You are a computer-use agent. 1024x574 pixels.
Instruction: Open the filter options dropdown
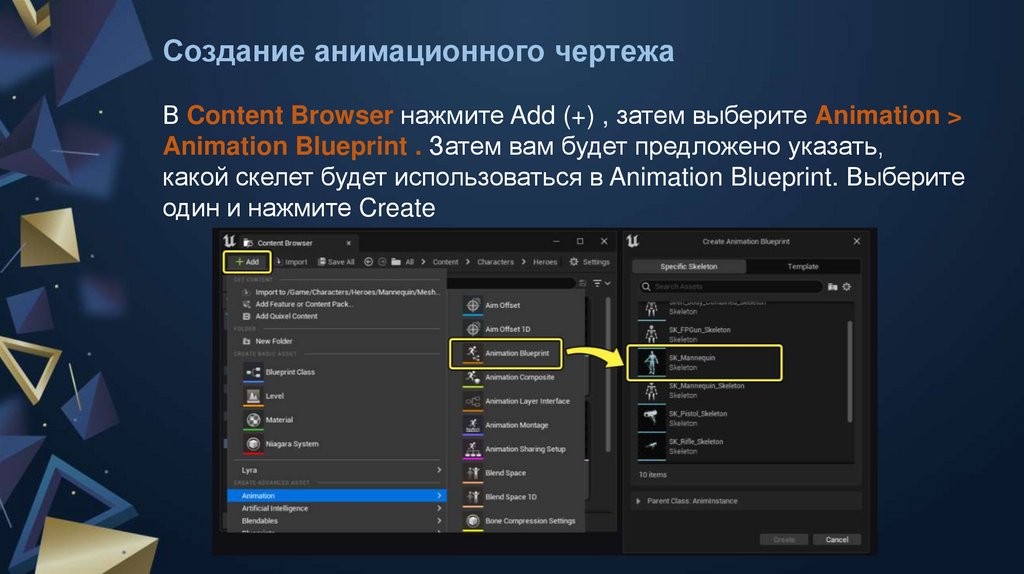pyautogui.click(x=601, y=283)
